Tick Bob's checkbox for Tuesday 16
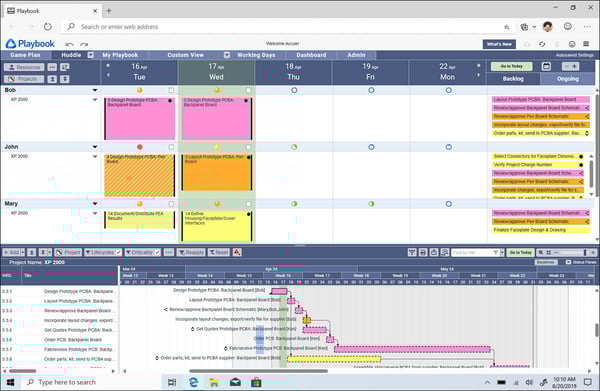The height and width of the screenshot is (391, 600). pos(171,90)
